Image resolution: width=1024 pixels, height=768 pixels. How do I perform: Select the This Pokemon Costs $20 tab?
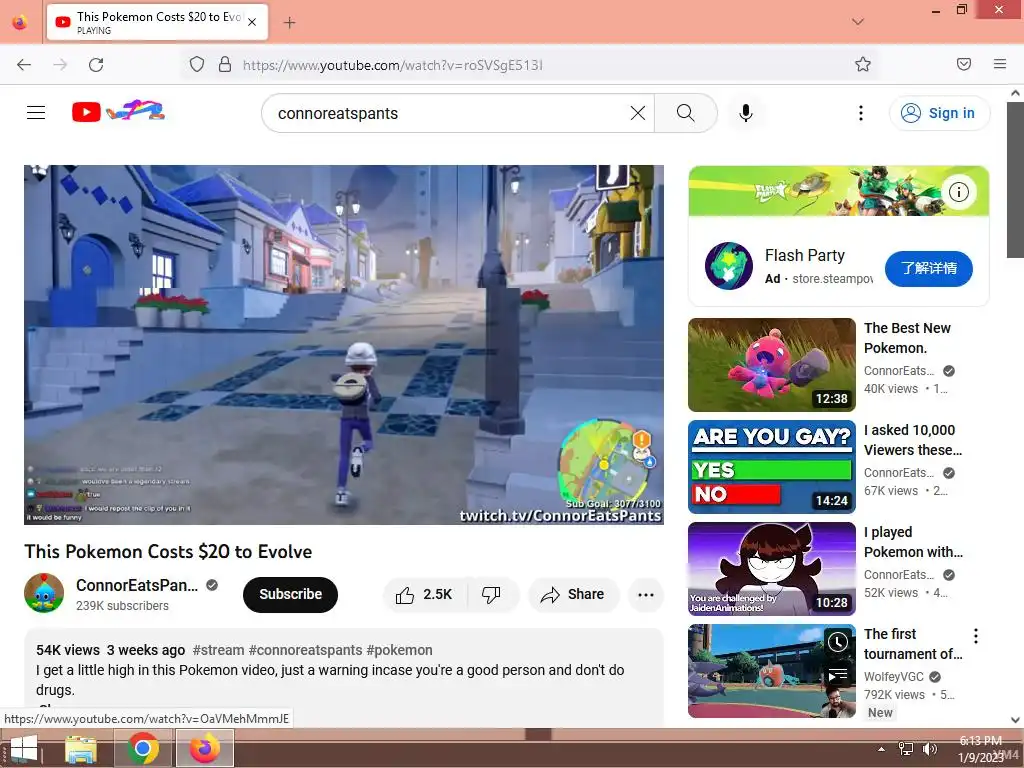click(x=157, y=22)
